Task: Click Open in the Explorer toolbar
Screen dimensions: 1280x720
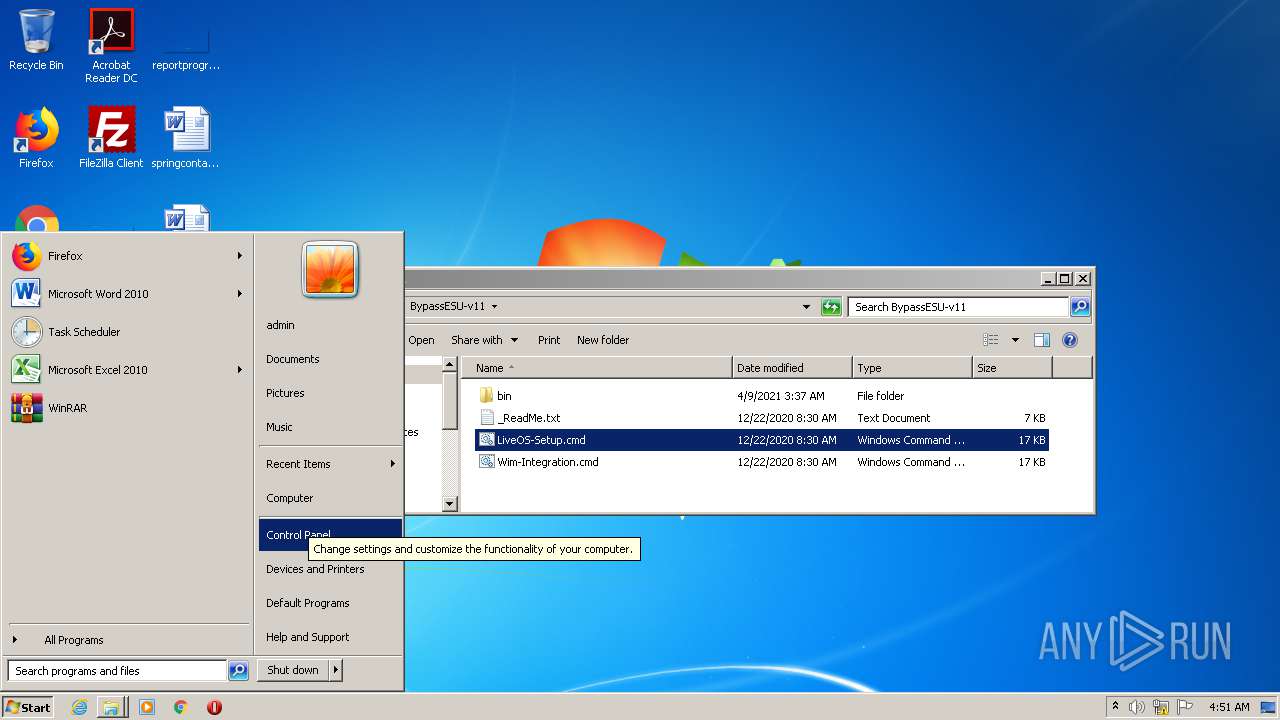Action: click(421, 340)
